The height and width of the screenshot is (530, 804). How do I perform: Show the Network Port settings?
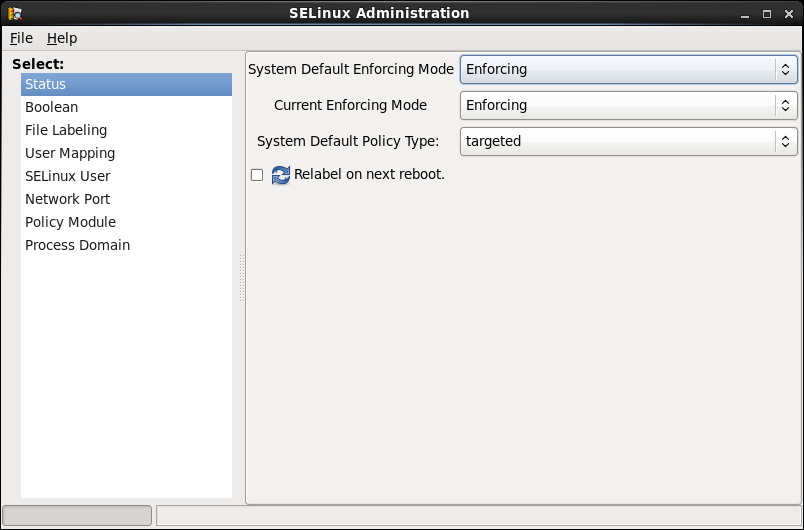coord(126,199)
